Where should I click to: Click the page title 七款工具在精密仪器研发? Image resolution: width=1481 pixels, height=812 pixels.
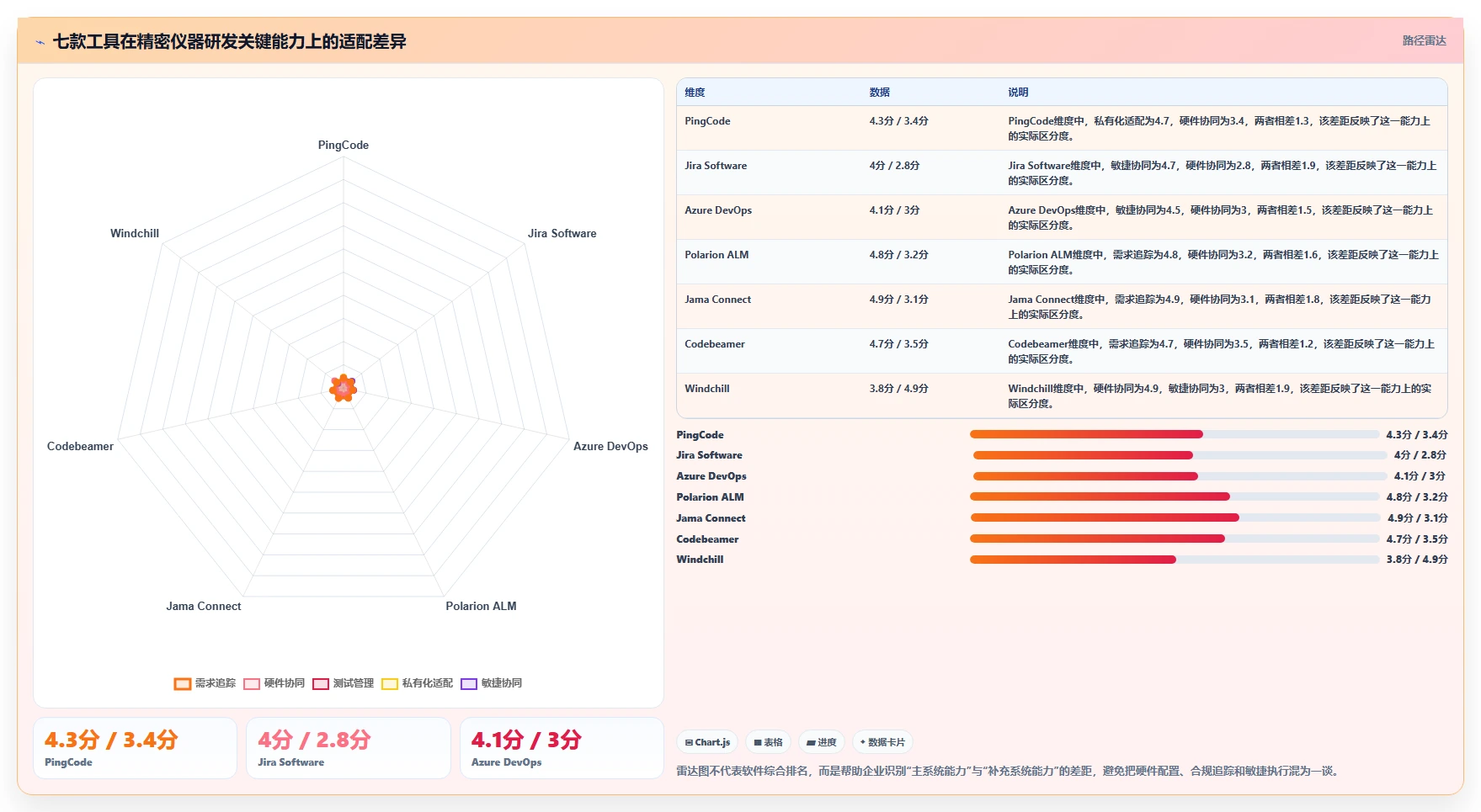point(230,41)
